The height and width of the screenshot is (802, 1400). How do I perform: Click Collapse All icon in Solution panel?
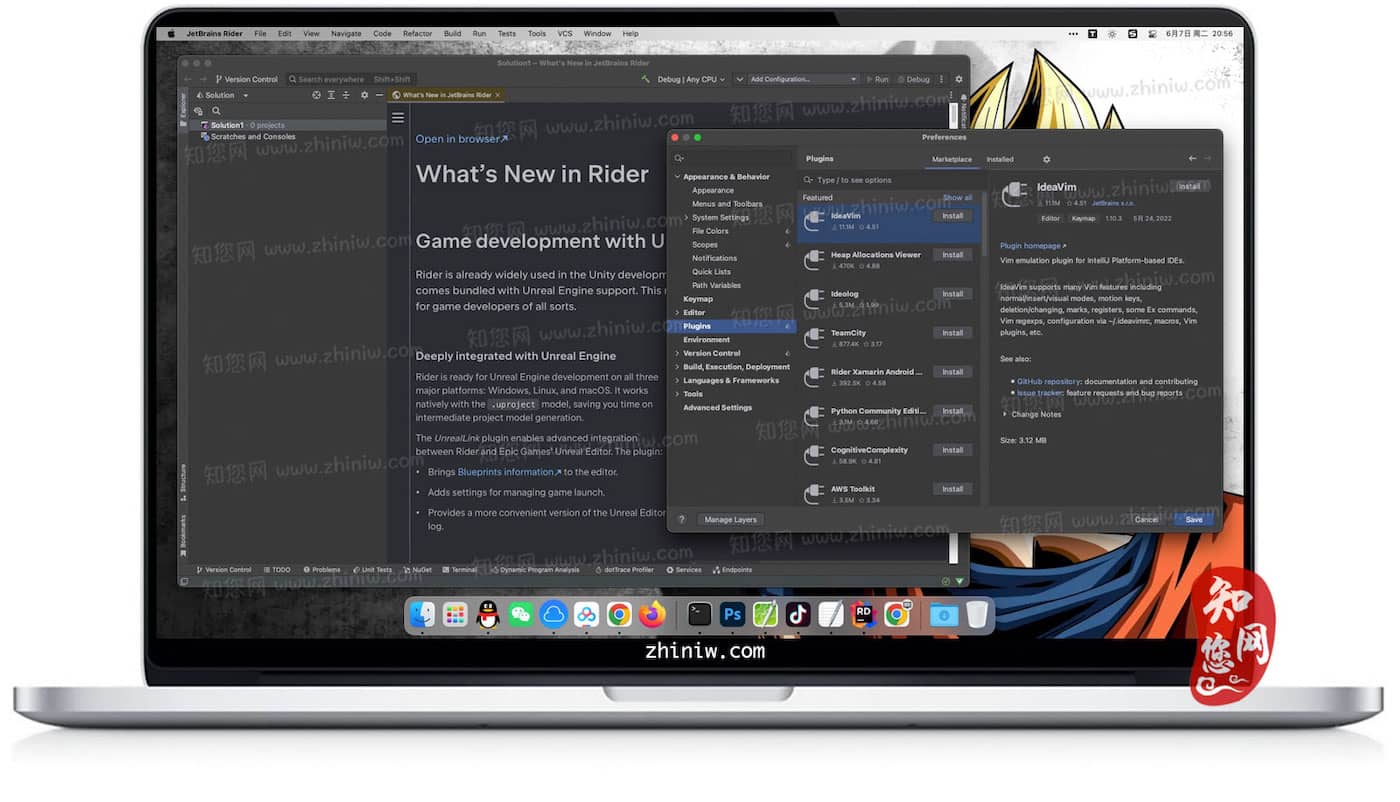pos(346,95)
